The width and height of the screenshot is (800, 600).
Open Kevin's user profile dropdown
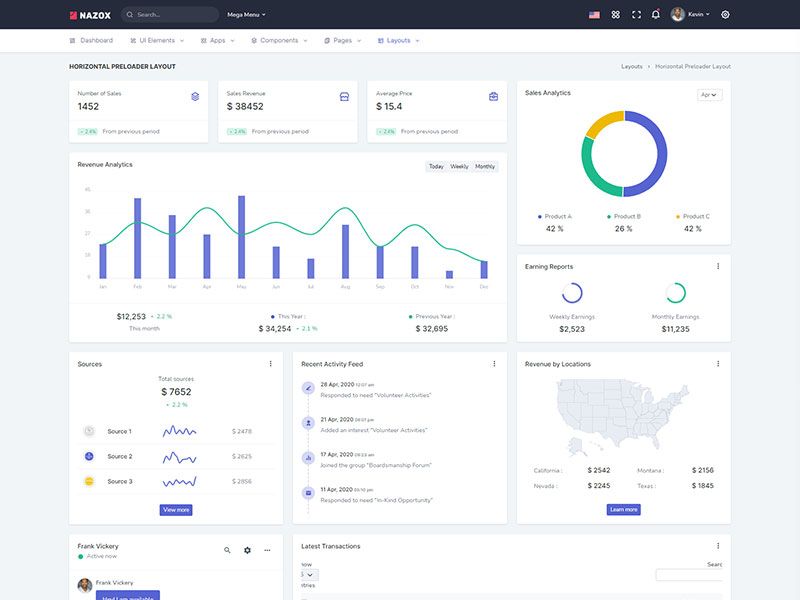point(691,15)
